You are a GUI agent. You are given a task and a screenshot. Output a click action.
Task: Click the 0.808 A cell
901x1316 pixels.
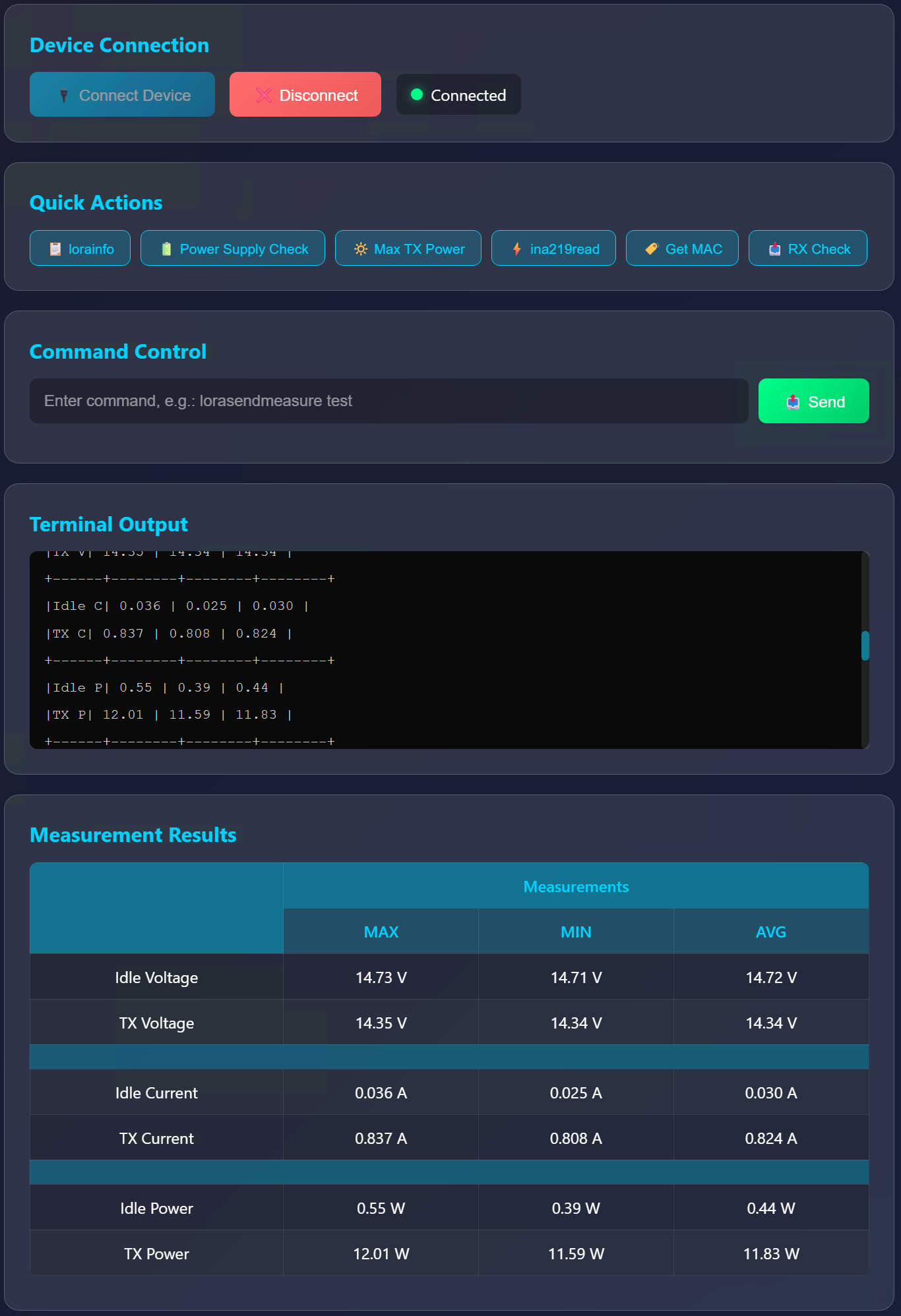pyautogui.click(x=576, y=1138)
